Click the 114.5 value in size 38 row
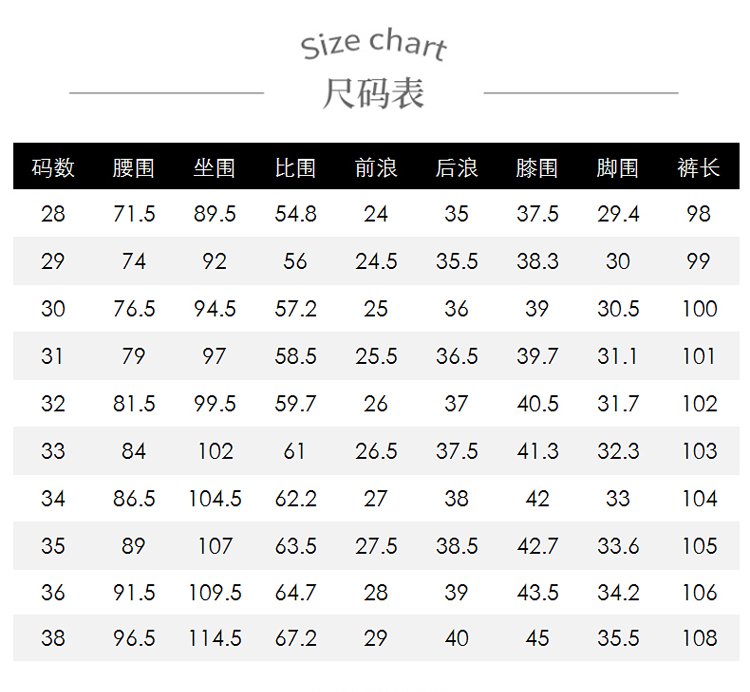Screen dimensions: 750x692 214,638
